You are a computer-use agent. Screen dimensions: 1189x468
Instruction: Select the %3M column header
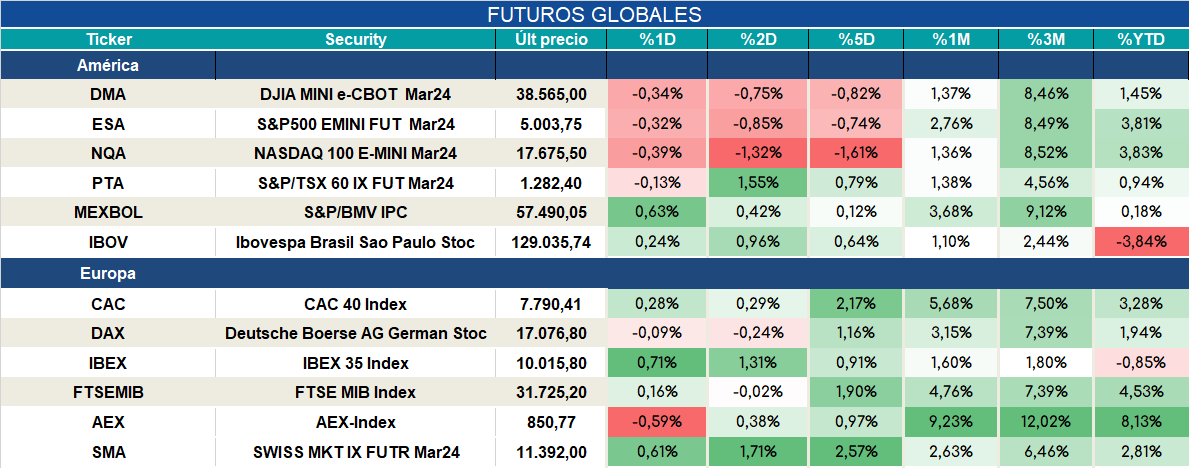1046,39
